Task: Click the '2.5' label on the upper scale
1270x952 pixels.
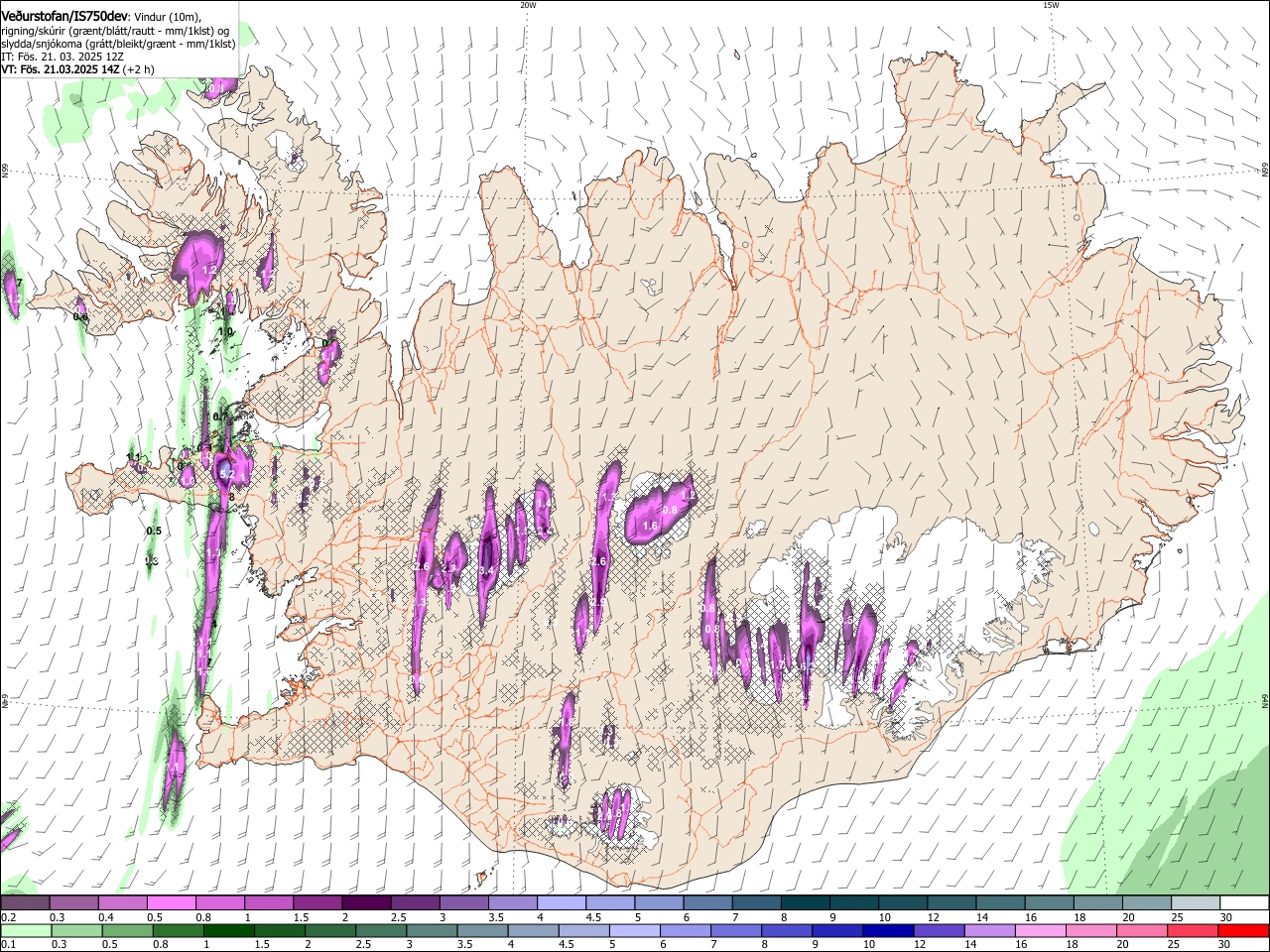Action: (398, 917)
